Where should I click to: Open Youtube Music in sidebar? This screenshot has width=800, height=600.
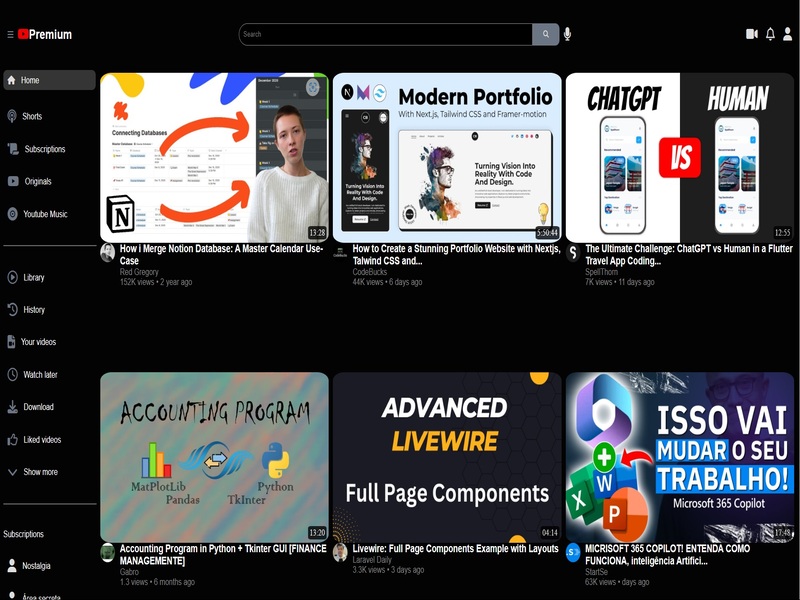(x=45, y=214)
